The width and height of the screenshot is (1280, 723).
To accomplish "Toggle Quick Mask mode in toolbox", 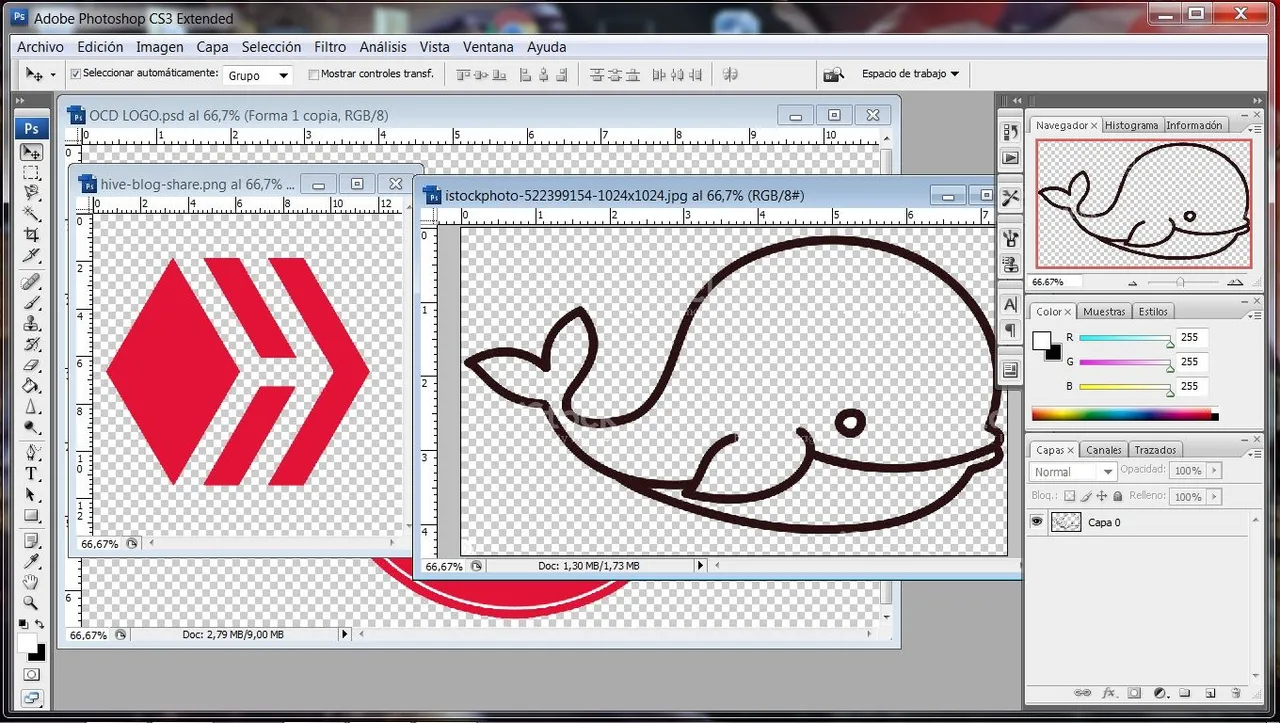I will point(32,675).
